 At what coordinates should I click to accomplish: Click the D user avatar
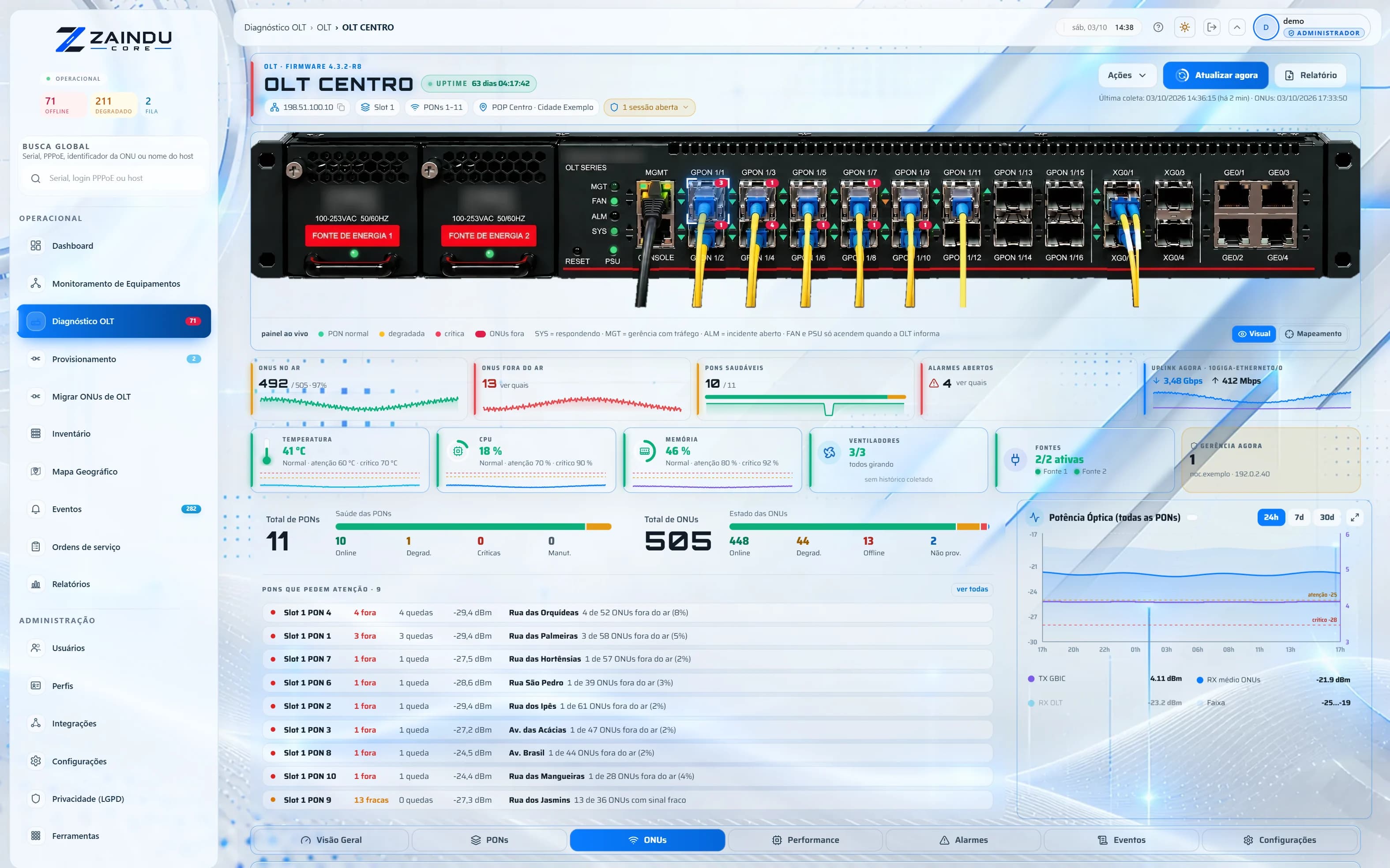point(1266,27)
